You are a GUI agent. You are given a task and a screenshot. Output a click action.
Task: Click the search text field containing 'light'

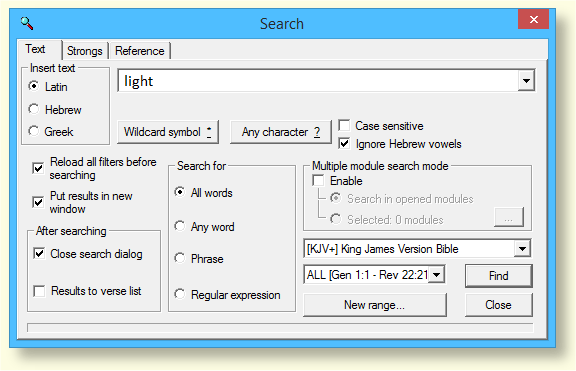tap(318, 80)
